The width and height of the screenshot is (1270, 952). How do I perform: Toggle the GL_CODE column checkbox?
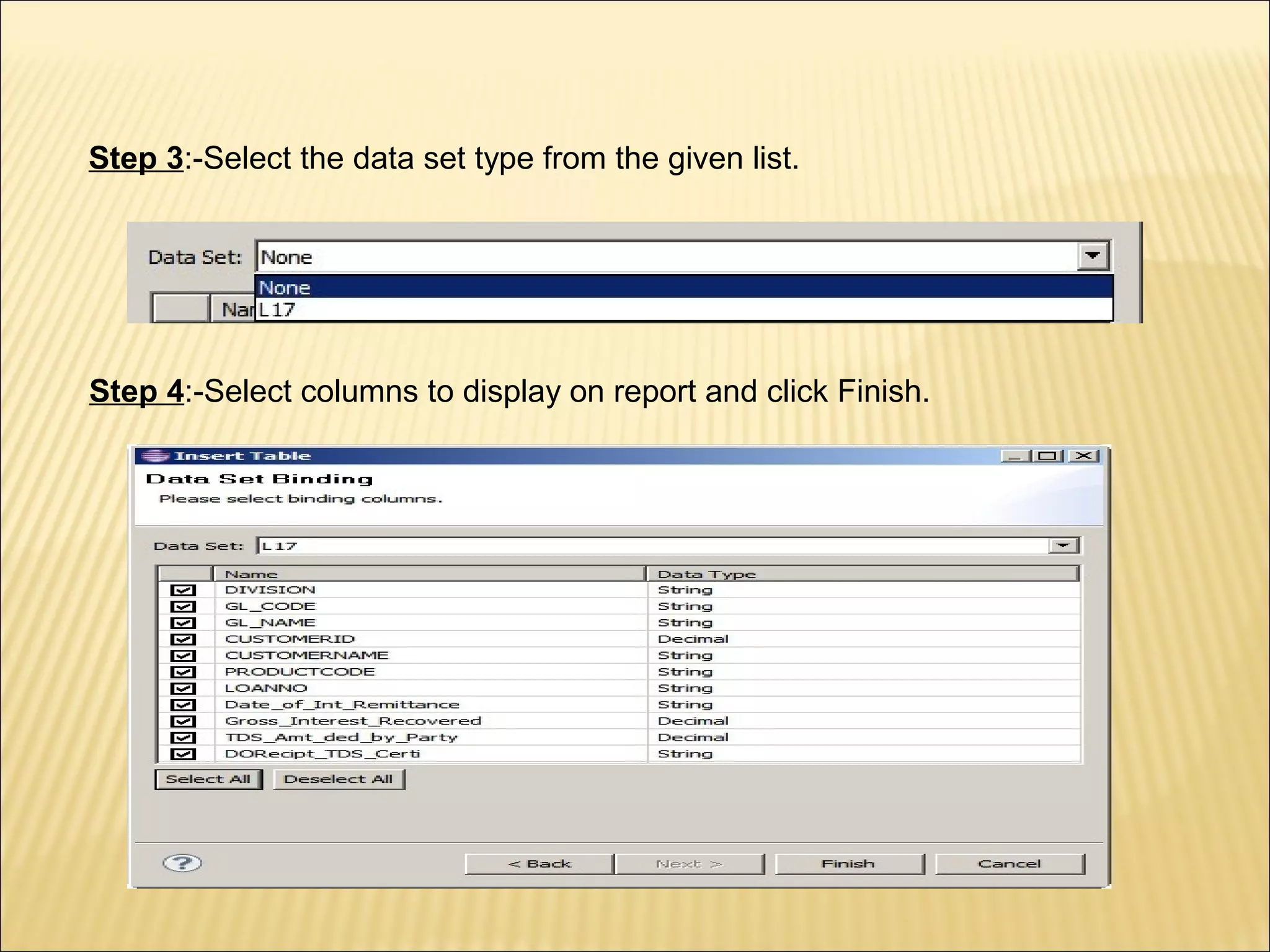(183, 606)
